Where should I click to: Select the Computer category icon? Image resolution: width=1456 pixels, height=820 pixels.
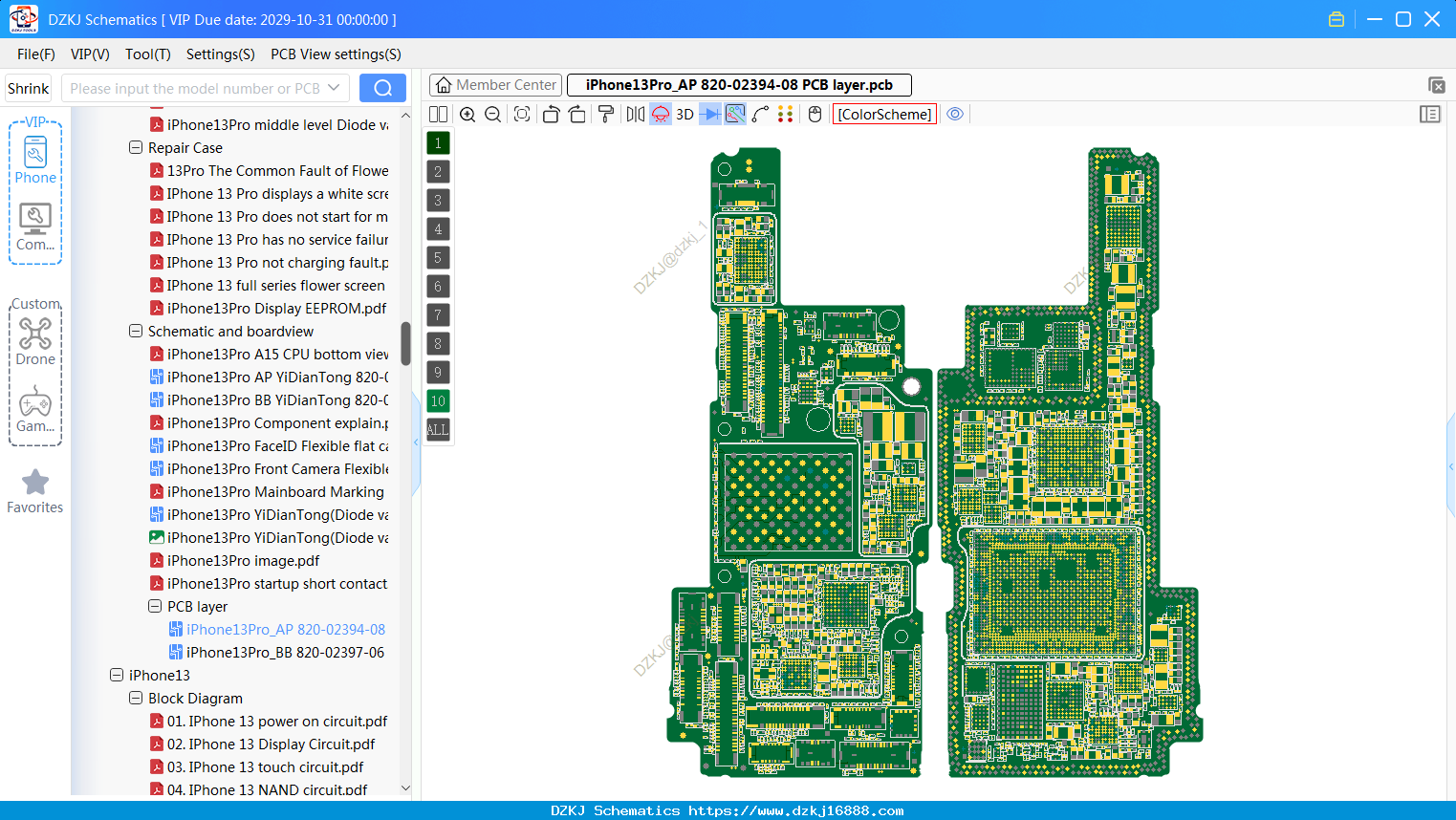(35, 227)
